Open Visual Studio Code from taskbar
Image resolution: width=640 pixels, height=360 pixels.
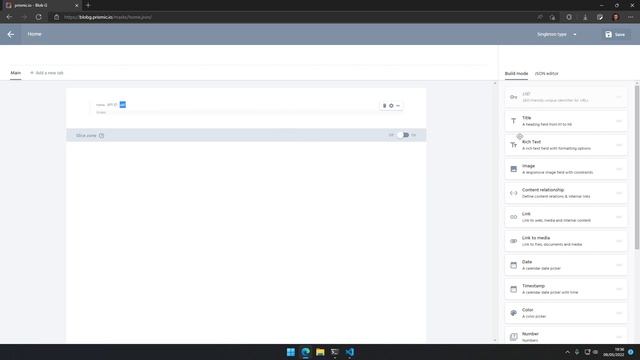coord(349,352)
